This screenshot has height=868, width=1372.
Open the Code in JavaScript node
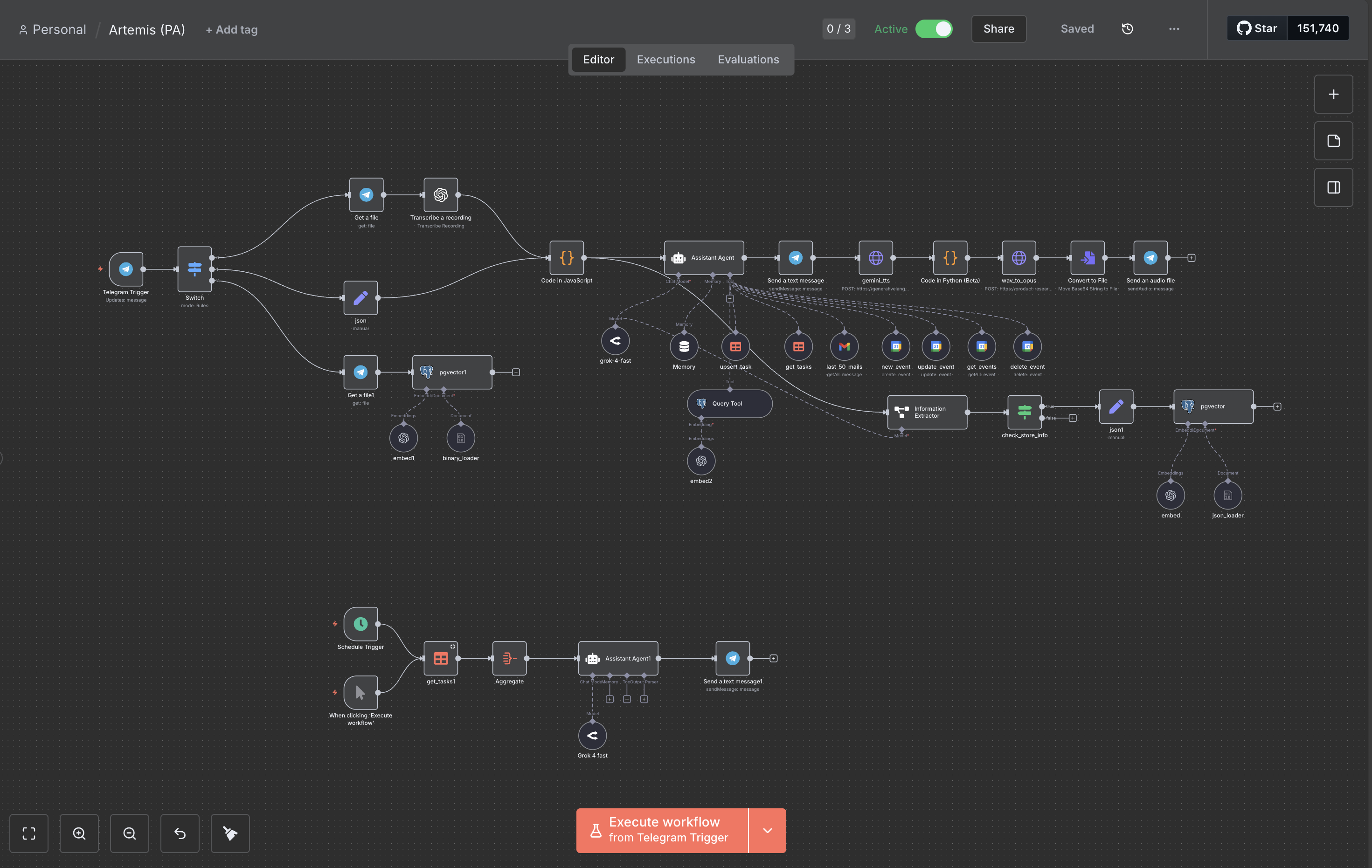click(566, 258)
